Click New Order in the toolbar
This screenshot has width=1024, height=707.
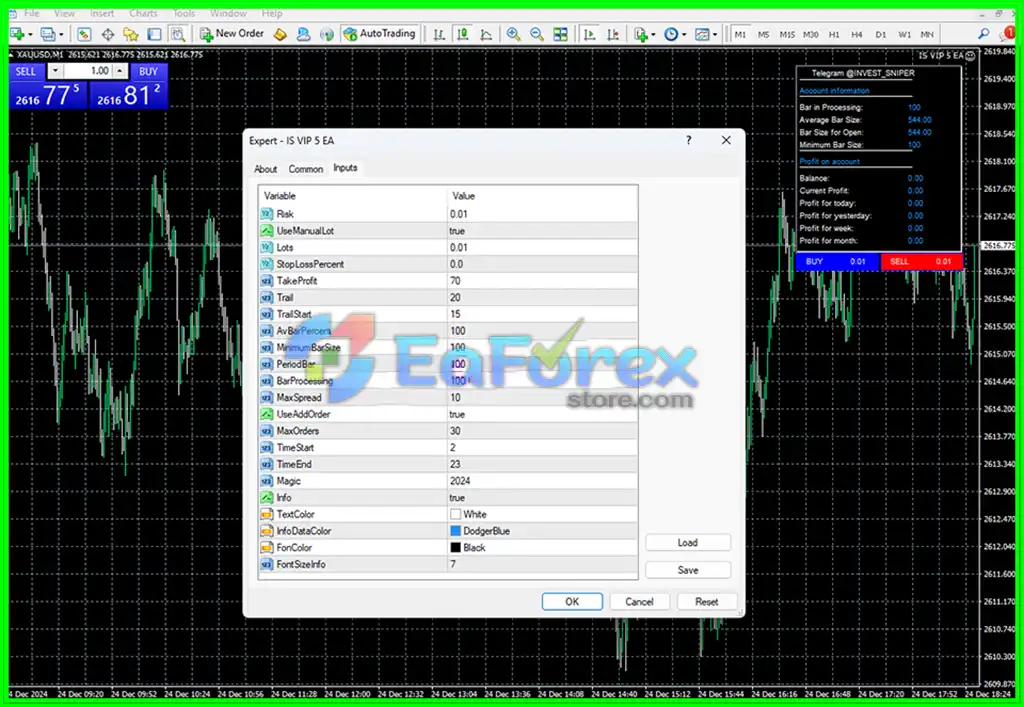pyautogui.click(x=232, y=34)
